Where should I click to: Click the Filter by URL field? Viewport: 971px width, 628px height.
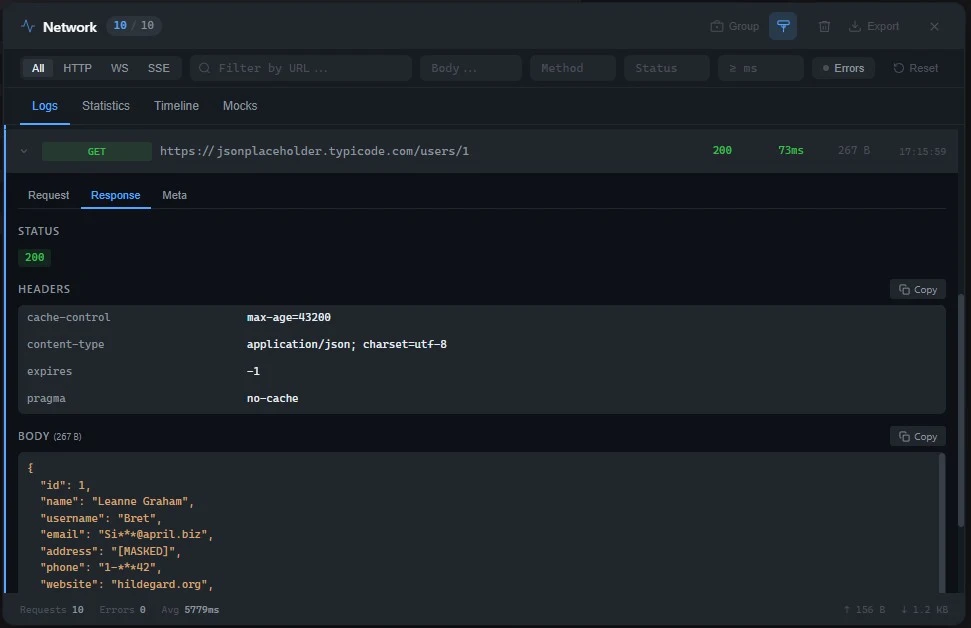click(301, 68)
